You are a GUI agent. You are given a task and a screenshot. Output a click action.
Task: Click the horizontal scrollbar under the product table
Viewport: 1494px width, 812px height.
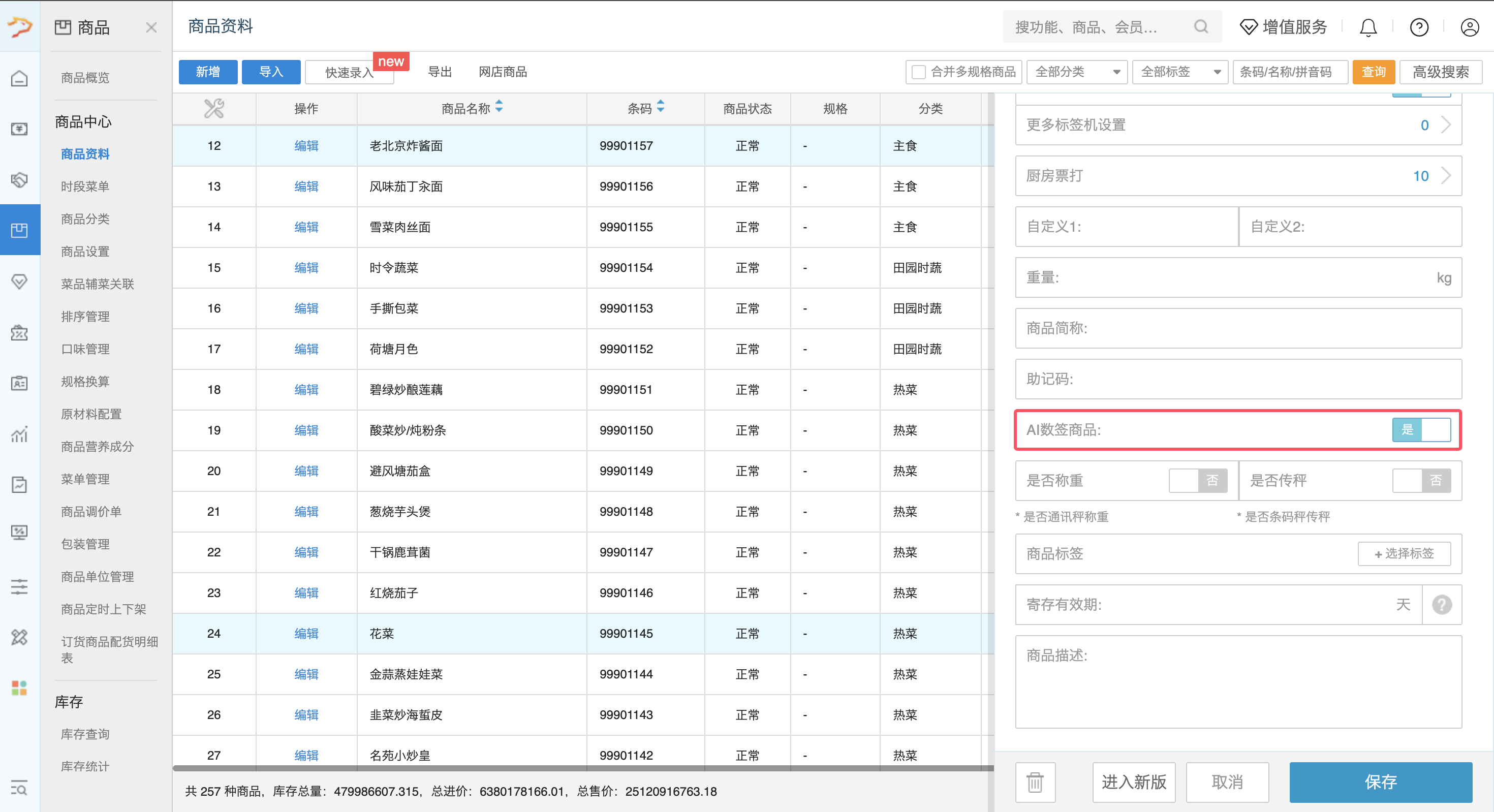(x=583, y=768)
